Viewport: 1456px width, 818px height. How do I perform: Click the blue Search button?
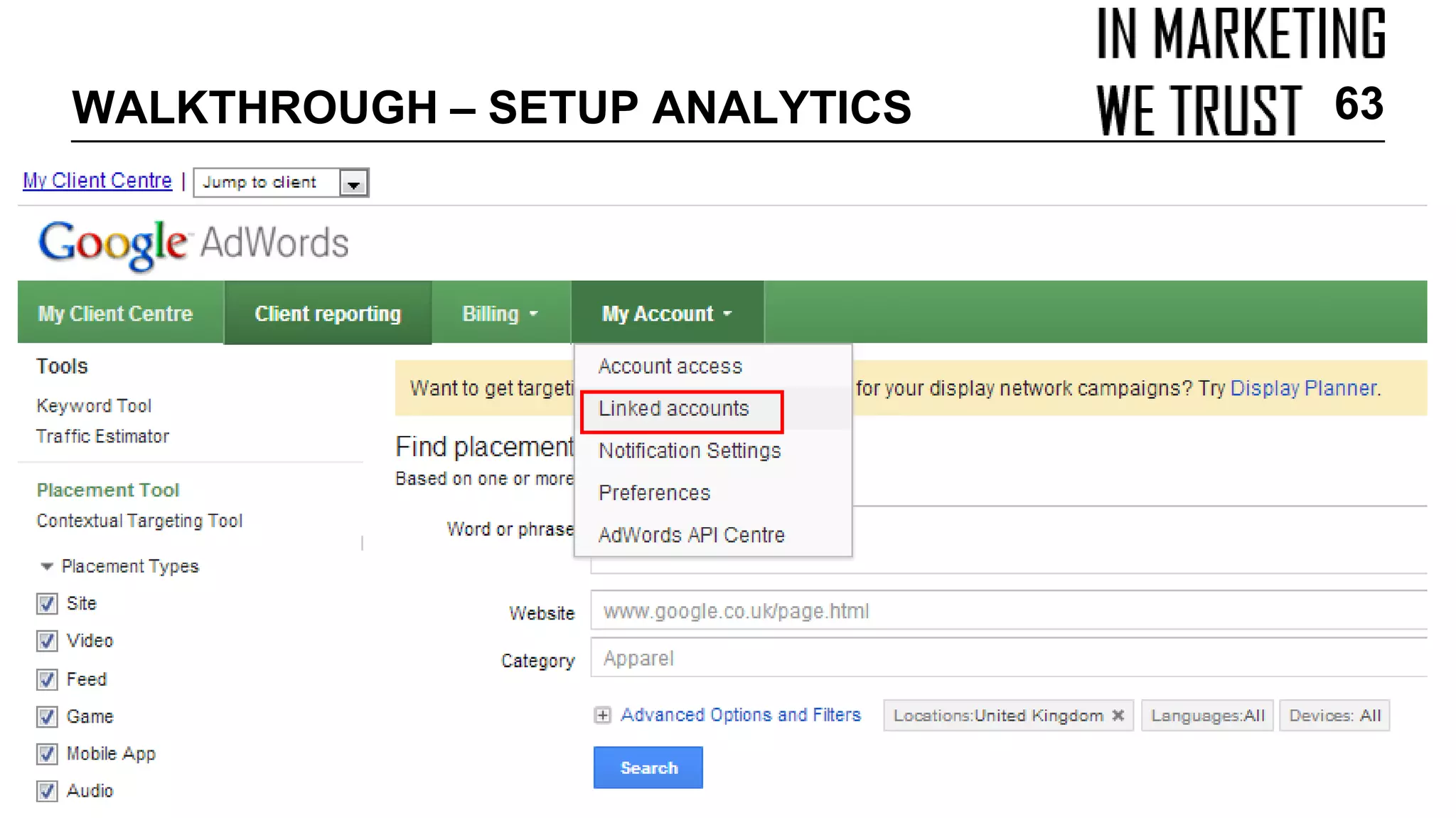648,767
